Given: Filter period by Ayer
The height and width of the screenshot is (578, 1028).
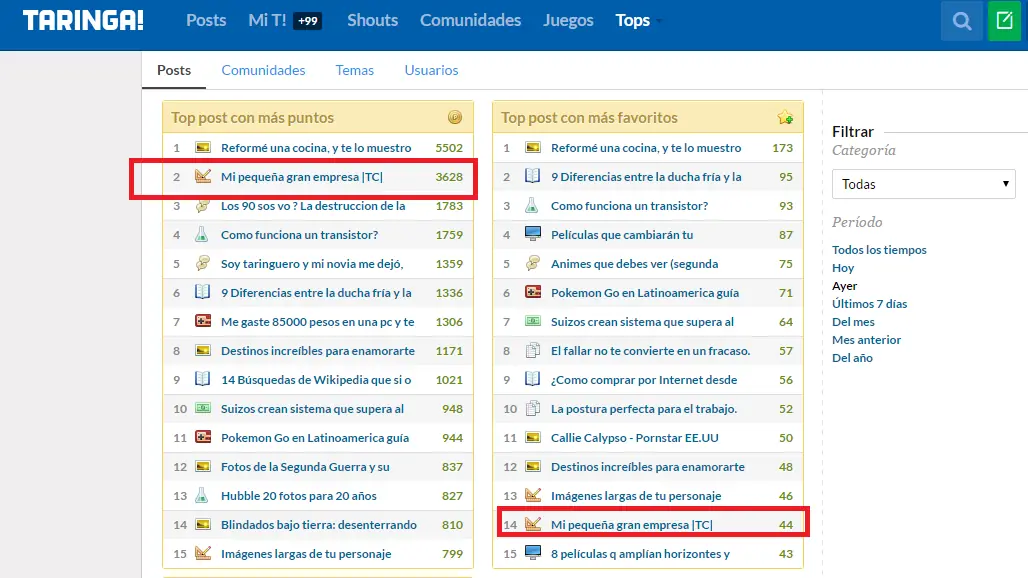Looking at the screenshot, I should click(844, 286).
